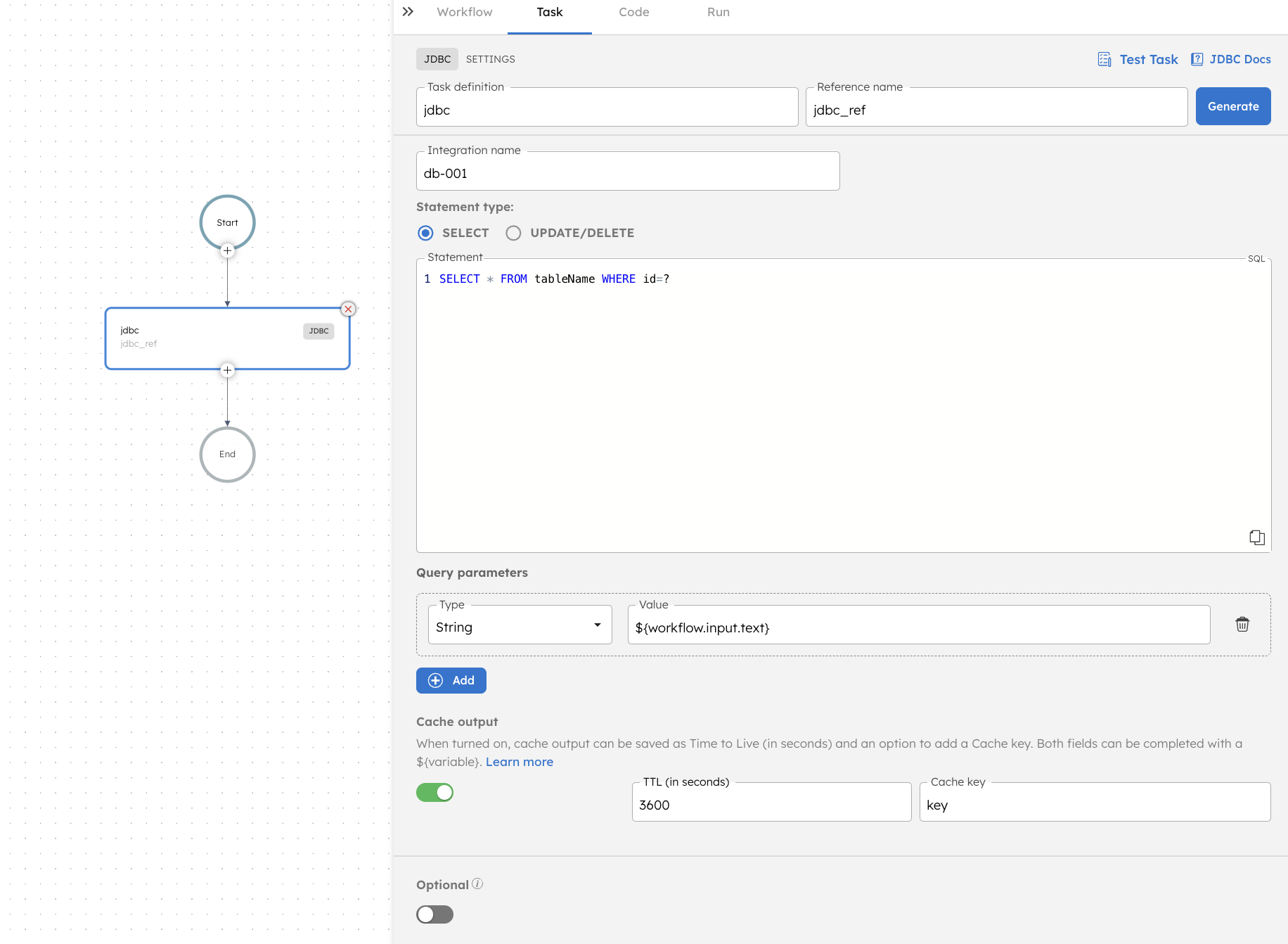Image resolution: width=1288 pixels, height=944 pixels.
Task: Open the SETTINGS sub-tab
Action: [x=491, y=59]
